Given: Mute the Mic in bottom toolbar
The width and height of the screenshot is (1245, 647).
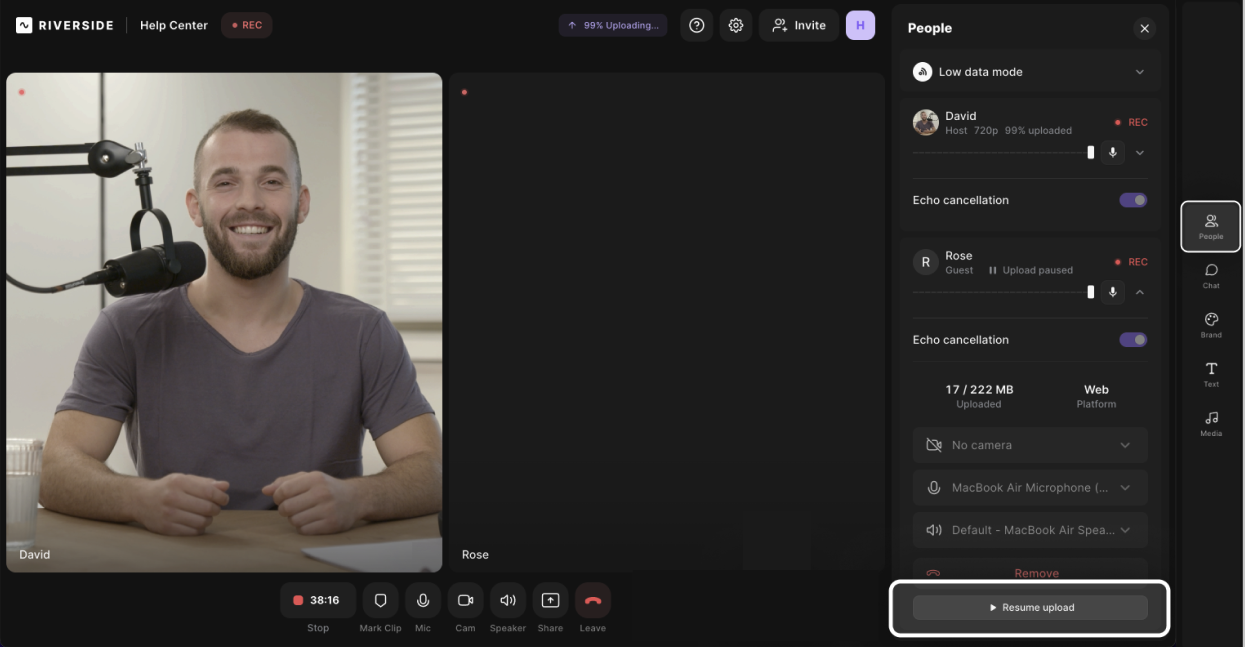Looking at the screenshot, I should click(x=423, y=600).
